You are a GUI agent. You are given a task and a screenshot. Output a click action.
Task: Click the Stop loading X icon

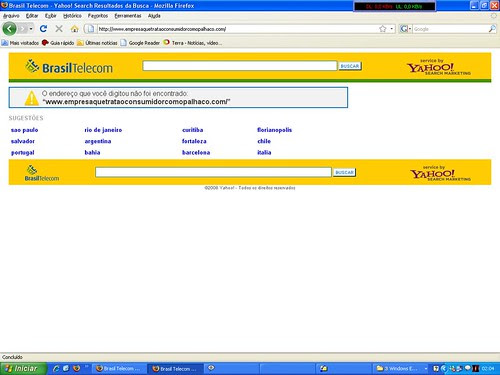pyautogui.click(x=59, y=29)
